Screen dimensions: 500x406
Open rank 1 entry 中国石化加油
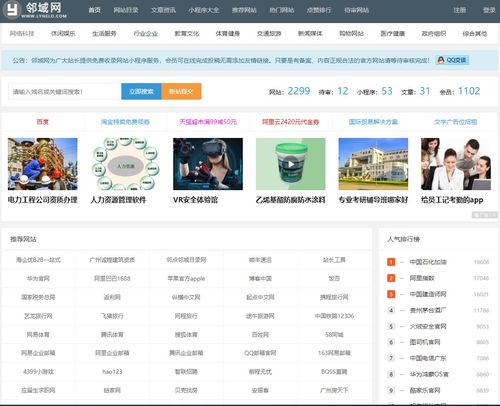coord(428,262)
